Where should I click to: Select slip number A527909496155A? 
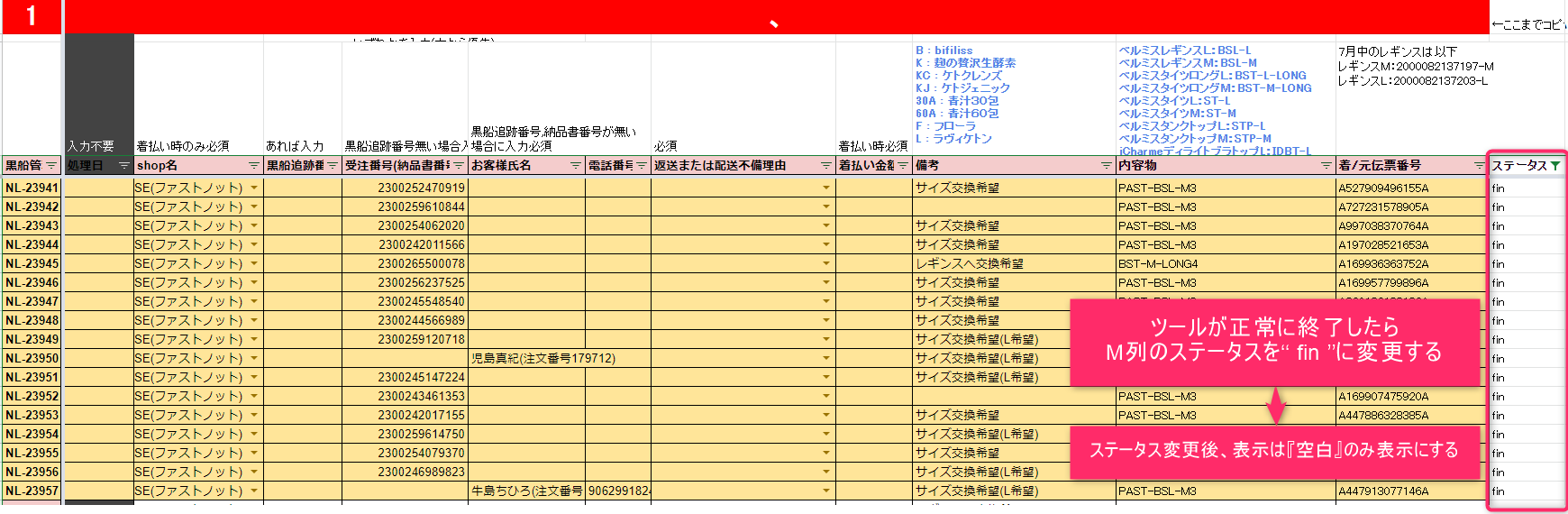1383,188
